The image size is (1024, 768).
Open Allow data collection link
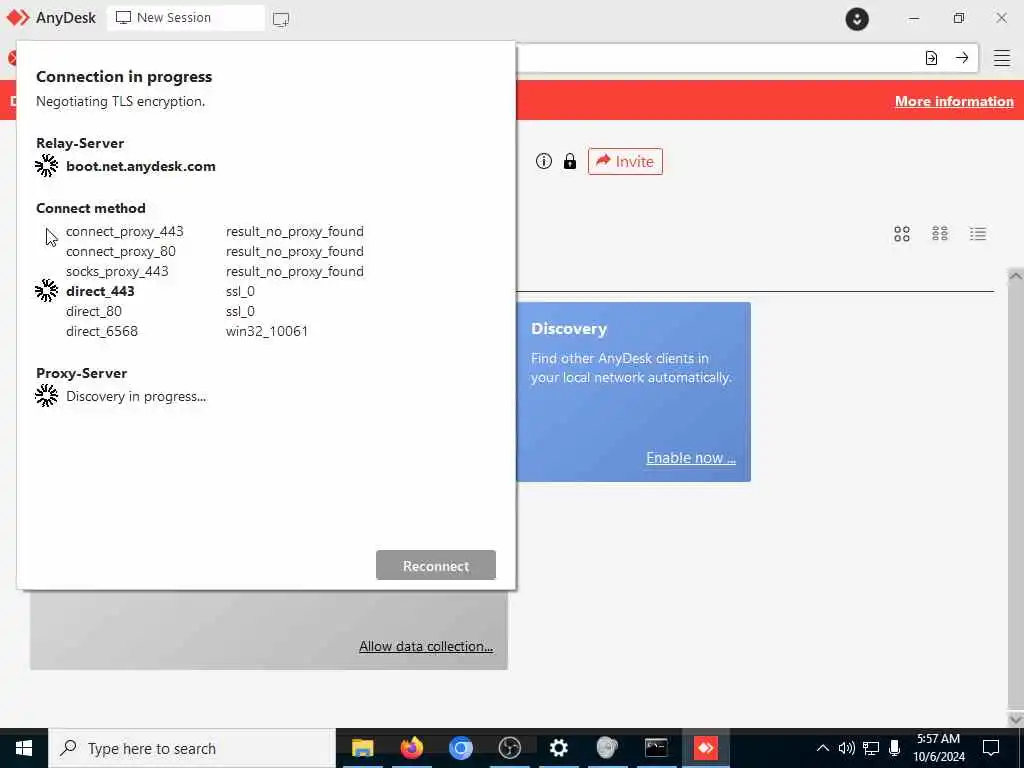pyautogui.click(x=426, y=646)
